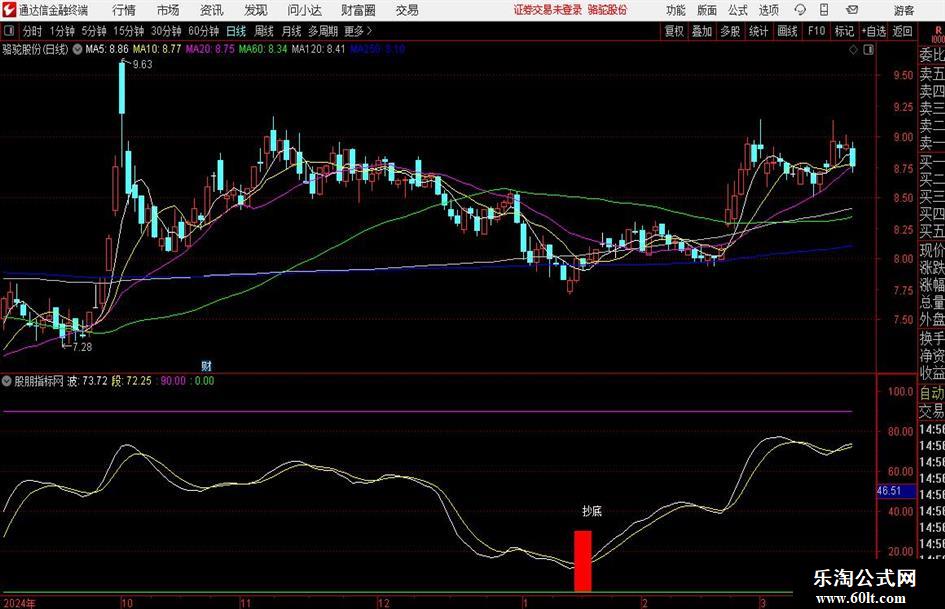Viewport: 945px width, 609px height.
Task: Click the 游客 guest account label
Action: click(x=904, y=10)
